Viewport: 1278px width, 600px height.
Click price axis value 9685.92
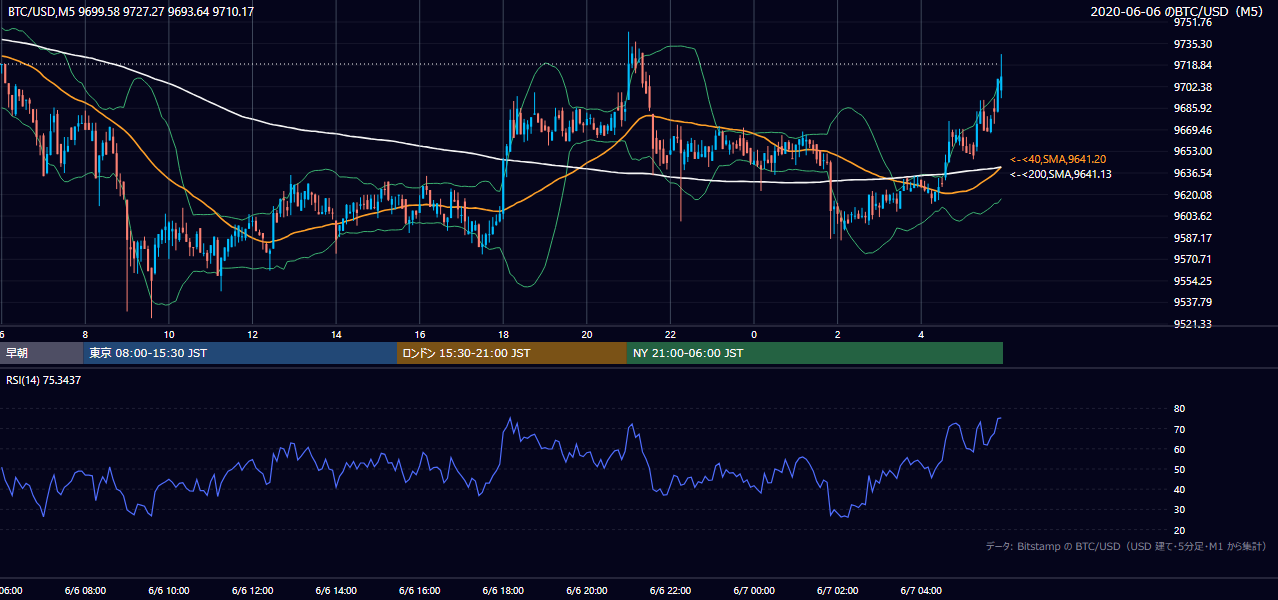1192,108
